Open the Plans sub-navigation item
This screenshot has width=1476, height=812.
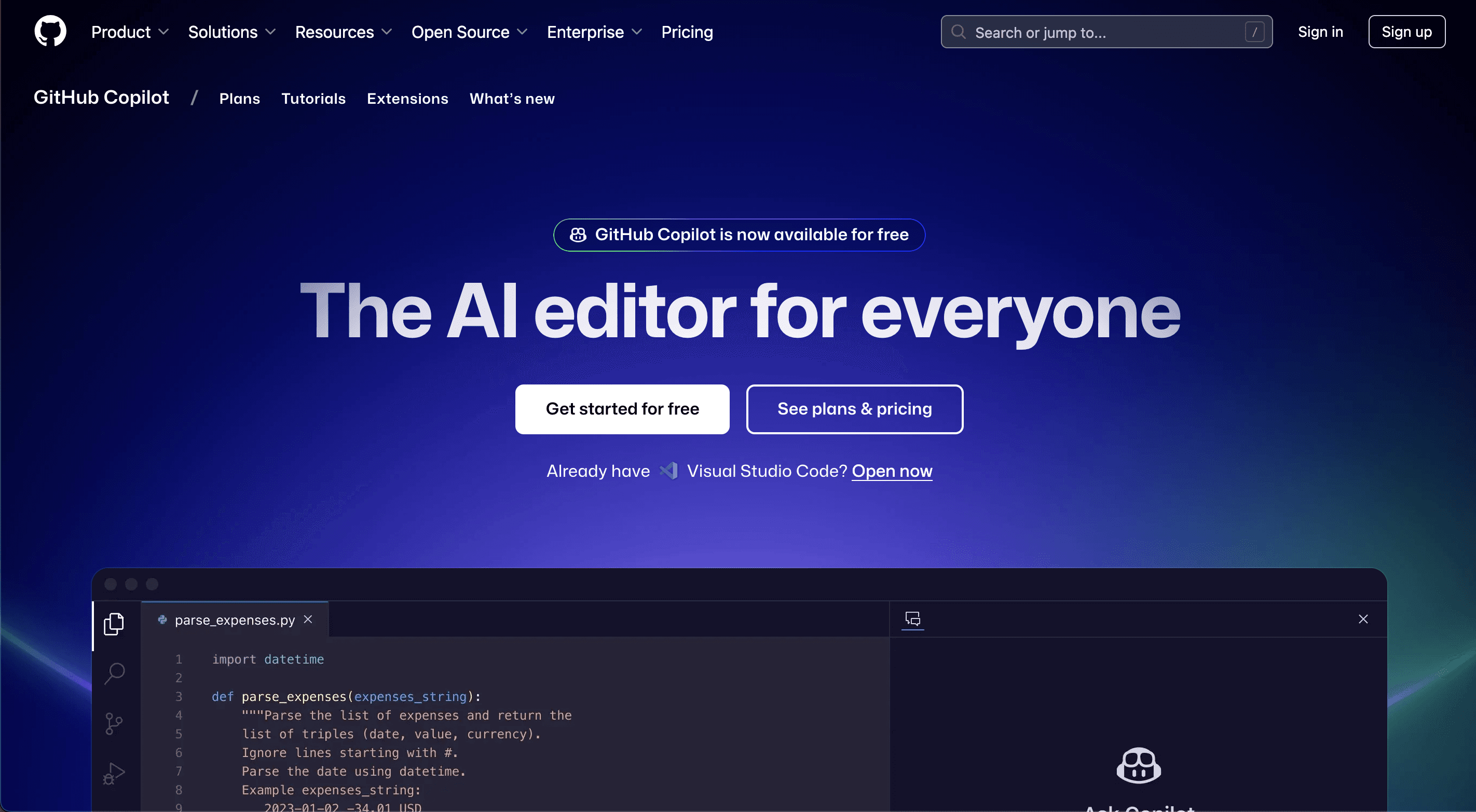click(x=239, y=99)
